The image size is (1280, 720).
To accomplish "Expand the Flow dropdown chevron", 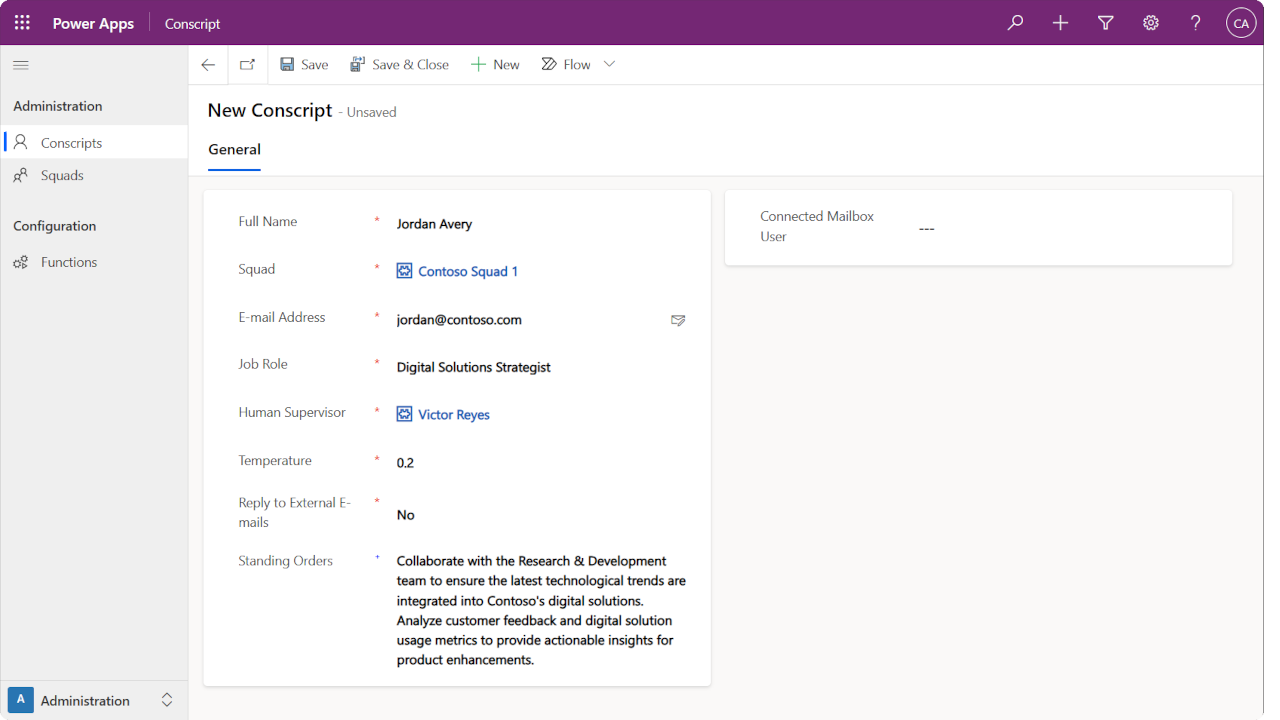I will coord(609,65).
